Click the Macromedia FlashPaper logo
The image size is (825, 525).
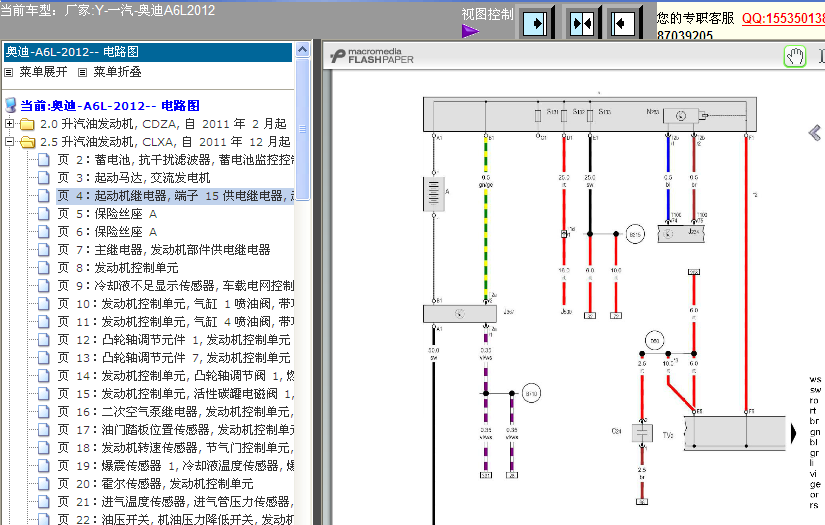coord(372,55)
